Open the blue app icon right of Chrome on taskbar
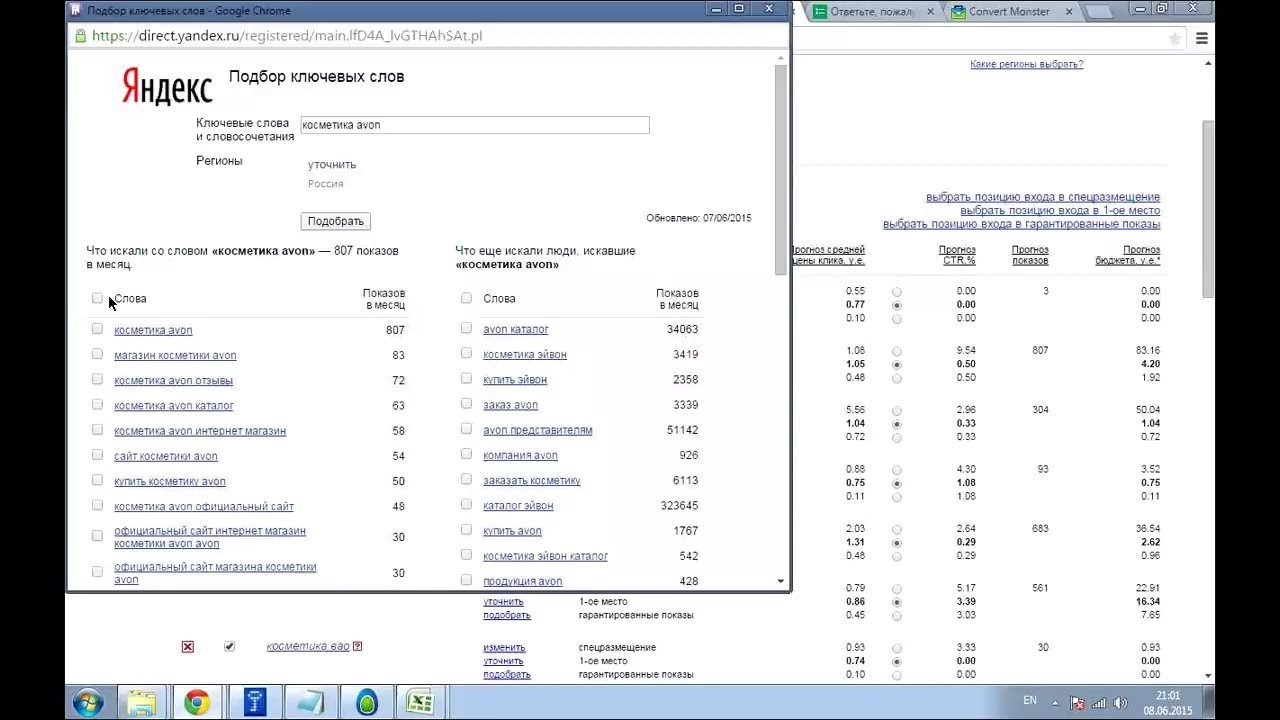 (254, 703)
